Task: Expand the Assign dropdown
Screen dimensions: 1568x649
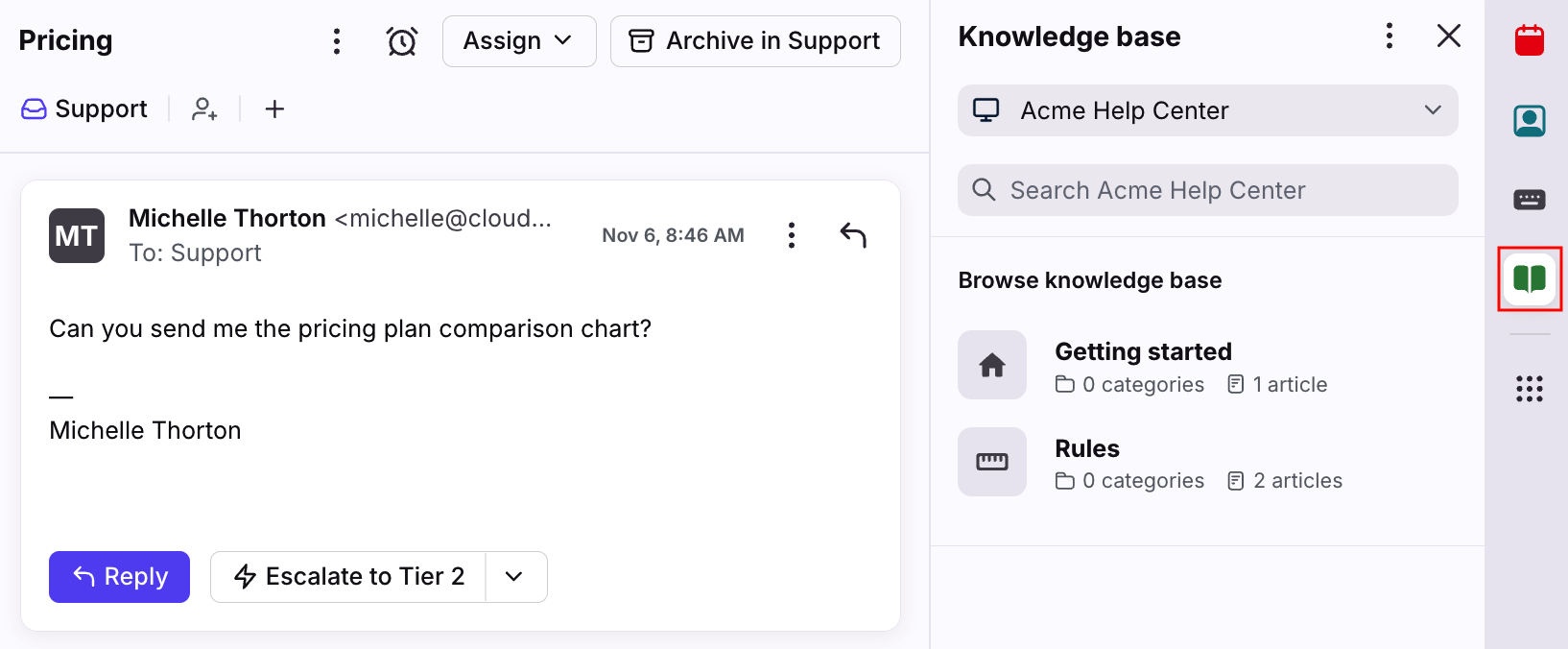Action: (518, 41)
